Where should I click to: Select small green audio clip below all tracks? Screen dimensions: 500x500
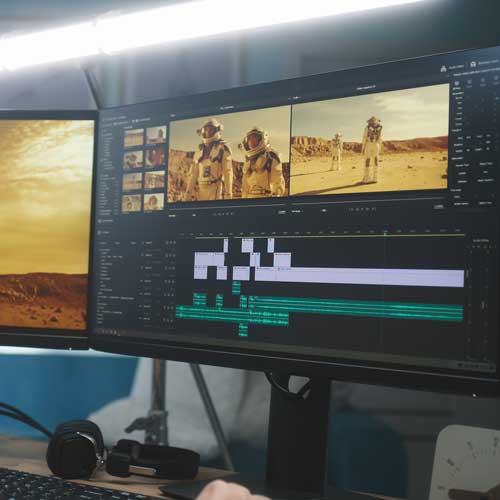pos(244,329)
